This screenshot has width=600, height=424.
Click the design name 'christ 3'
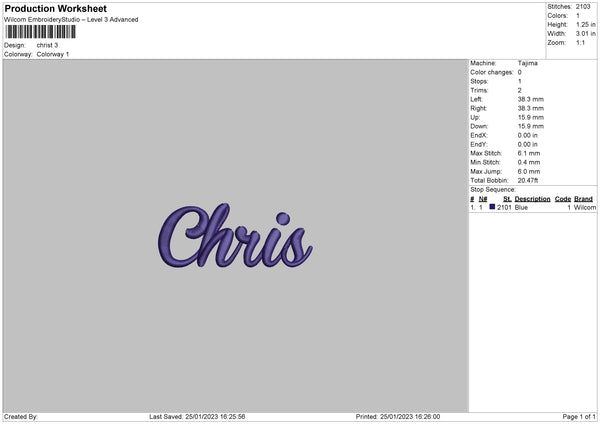[47, 45]
